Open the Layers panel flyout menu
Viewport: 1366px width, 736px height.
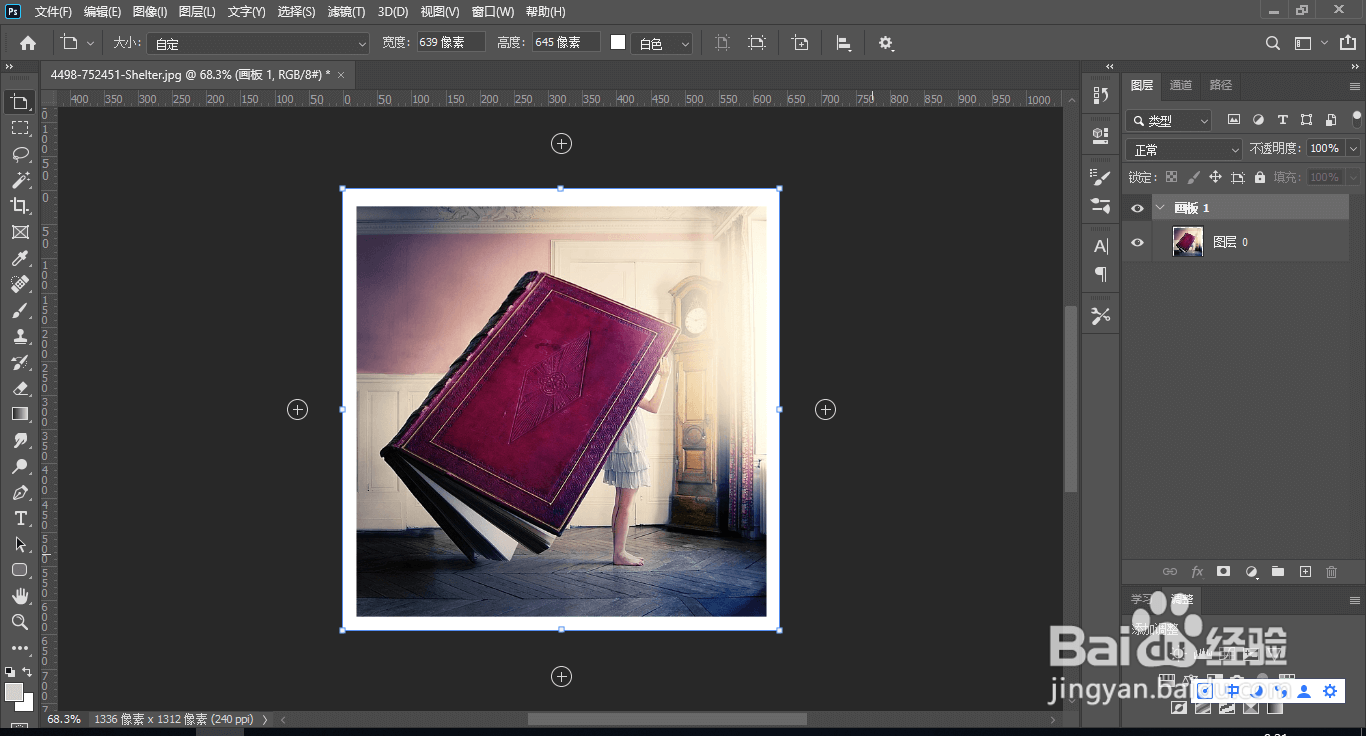[x=1355, y=85]
